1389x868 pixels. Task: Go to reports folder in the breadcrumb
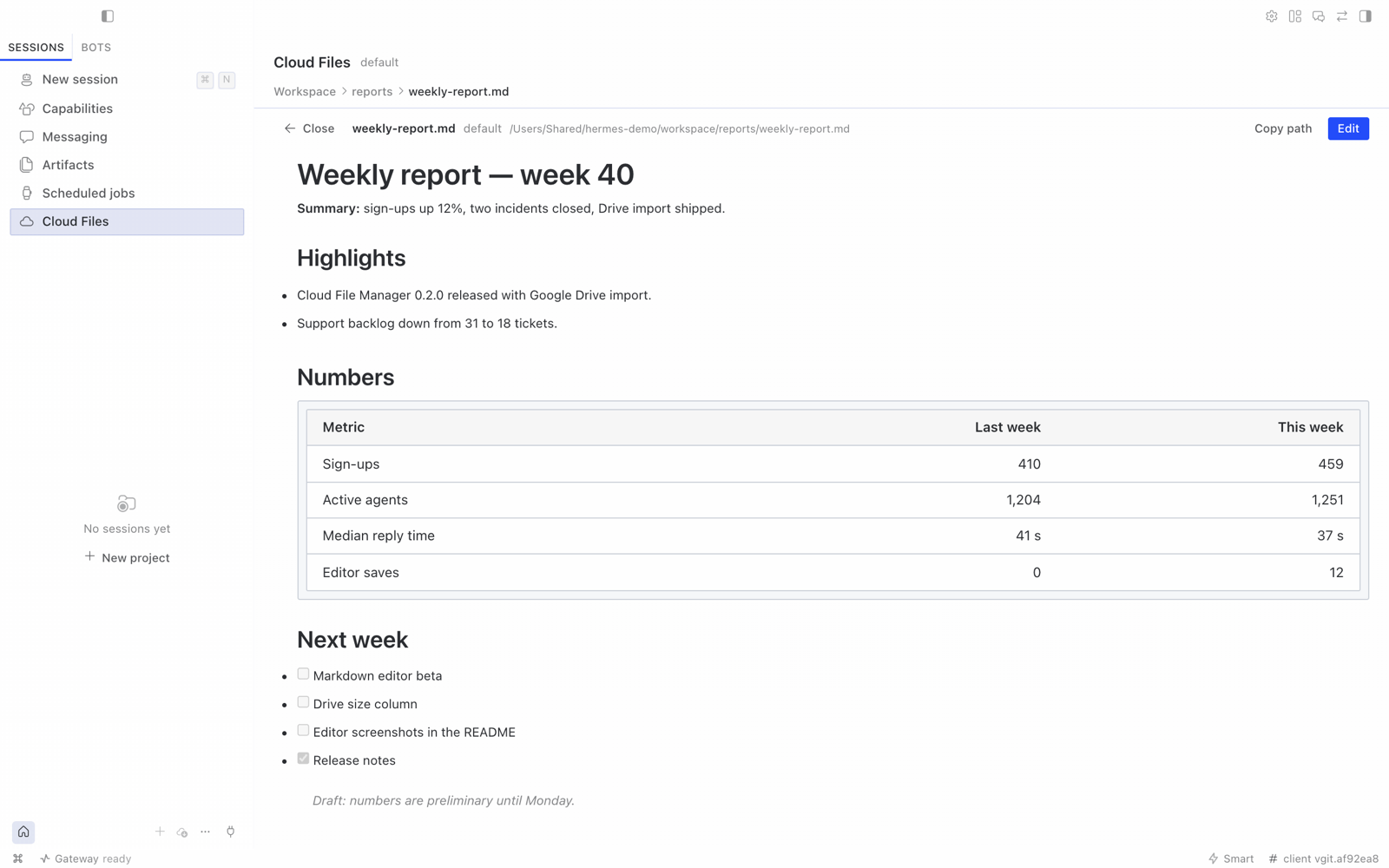tap(372, 91)
